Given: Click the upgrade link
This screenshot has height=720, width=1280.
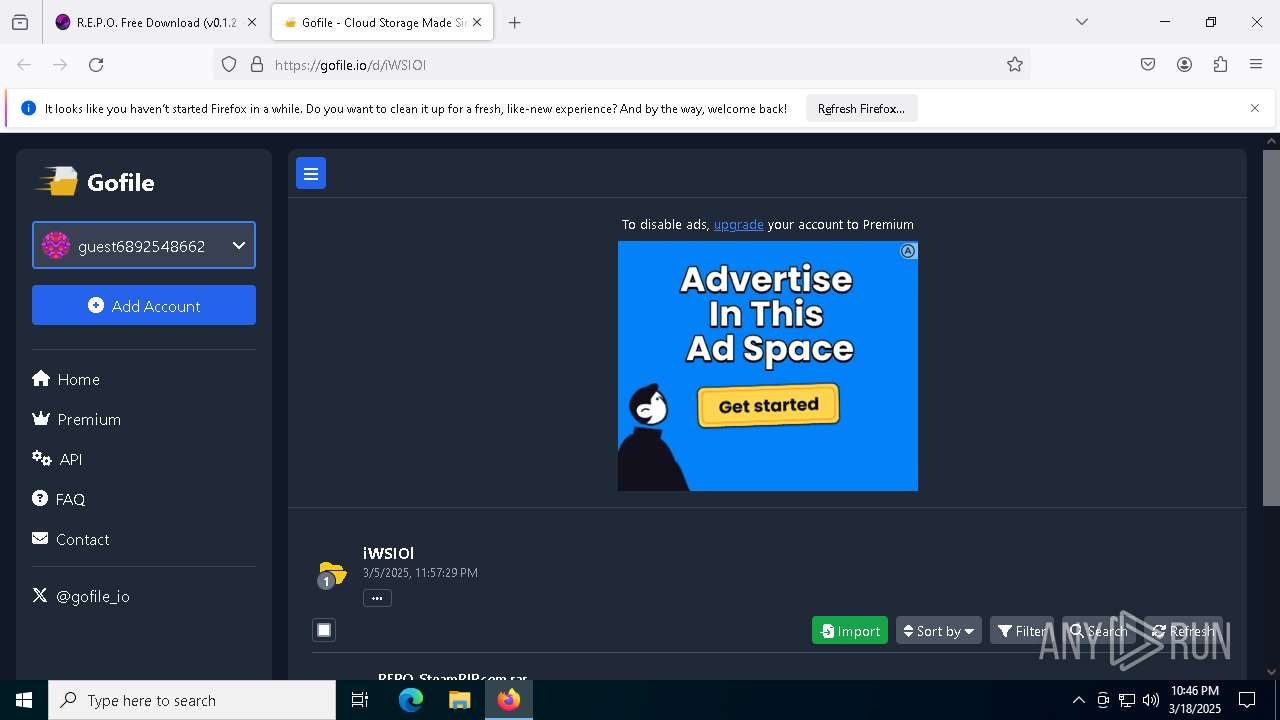Looking at the screenshot, I should click(738, 225).
